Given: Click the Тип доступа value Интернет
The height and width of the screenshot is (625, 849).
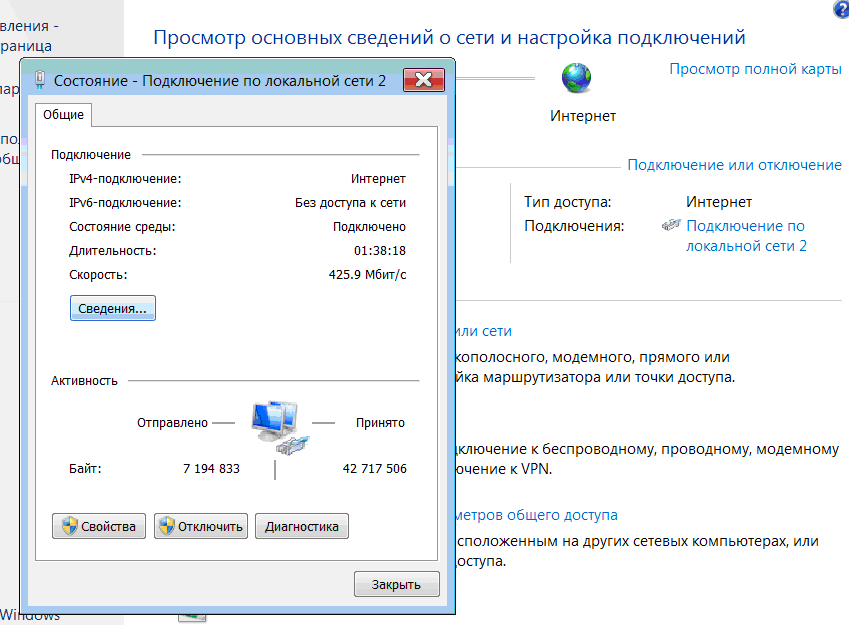Looking at the screenshot, I should pyautogui.click(x=719, y=202).
